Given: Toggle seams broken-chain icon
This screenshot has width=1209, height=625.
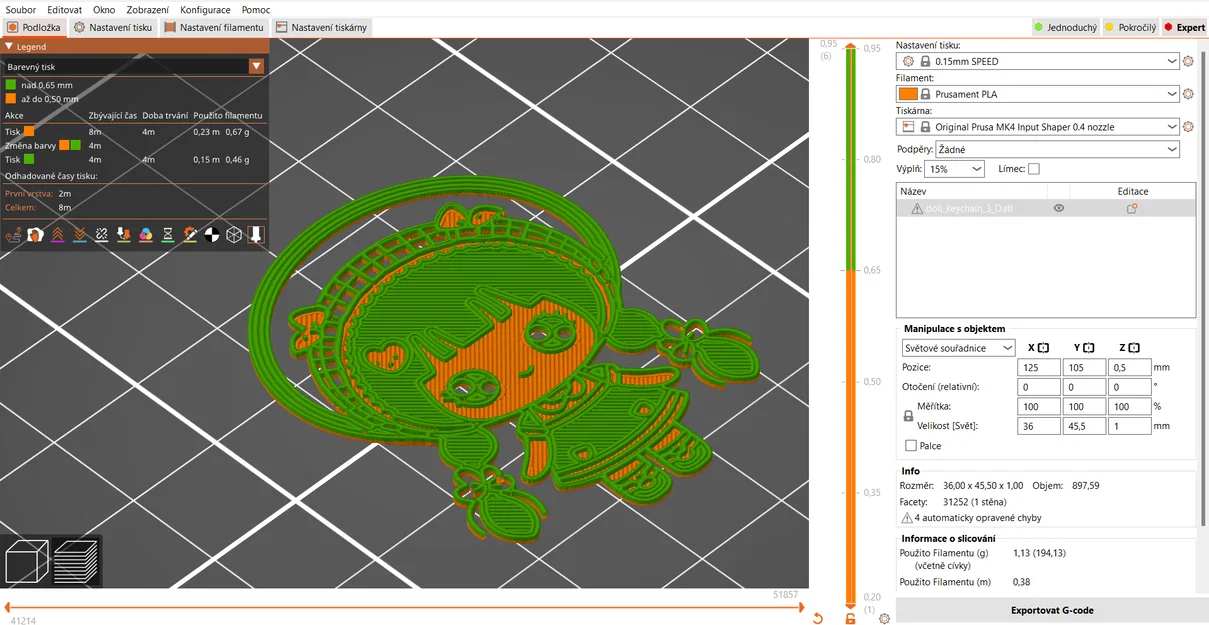Looking at the screenshot, I should (x=102, y=235).
